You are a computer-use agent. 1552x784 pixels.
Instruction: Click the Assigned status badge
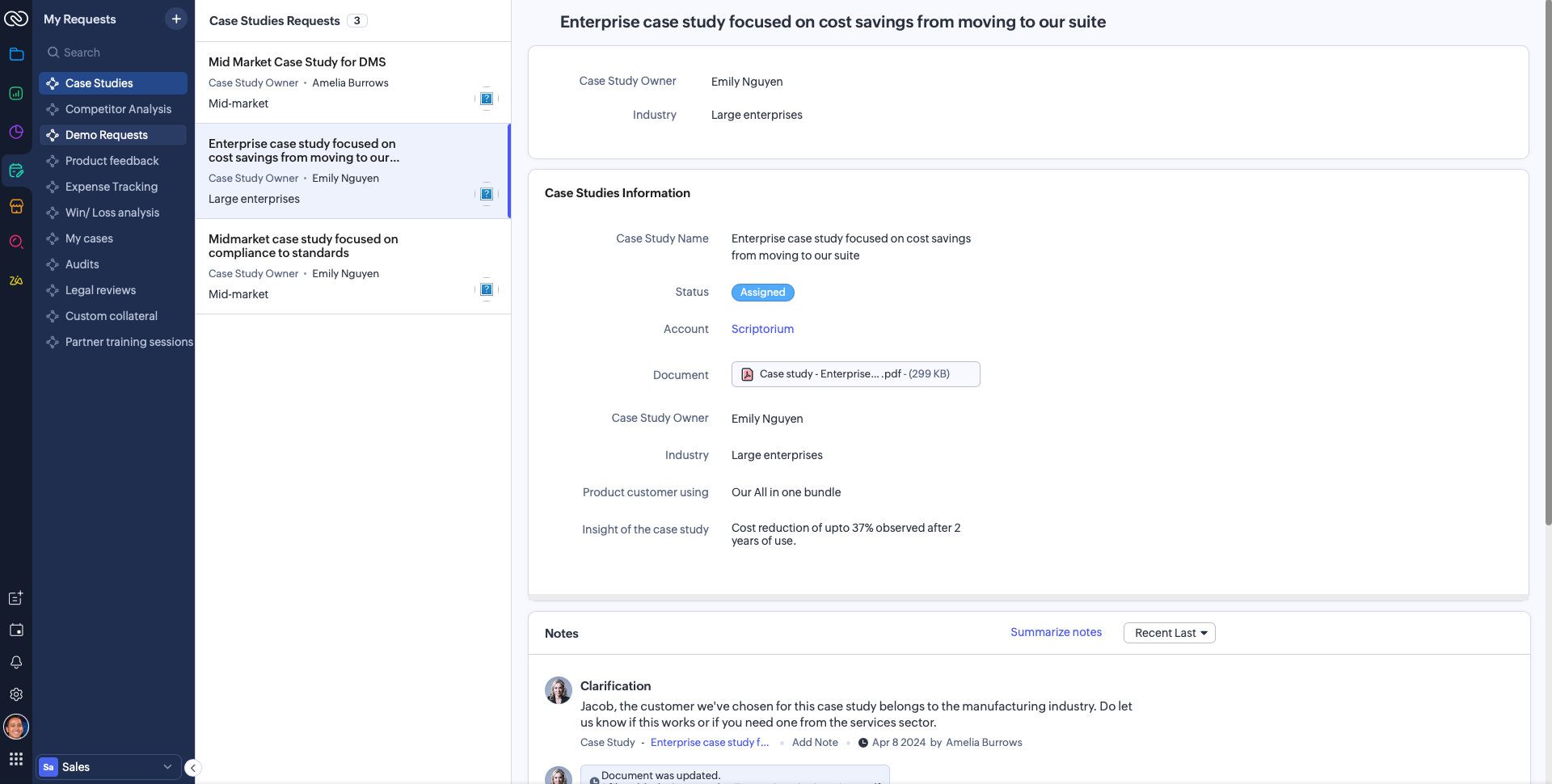pos(762,293)
